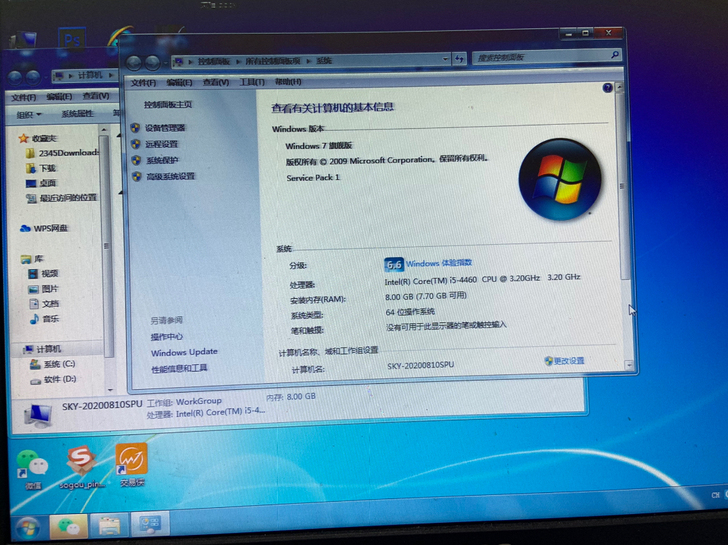Open 文件(F) menu in Computer window

coord(24,97)
